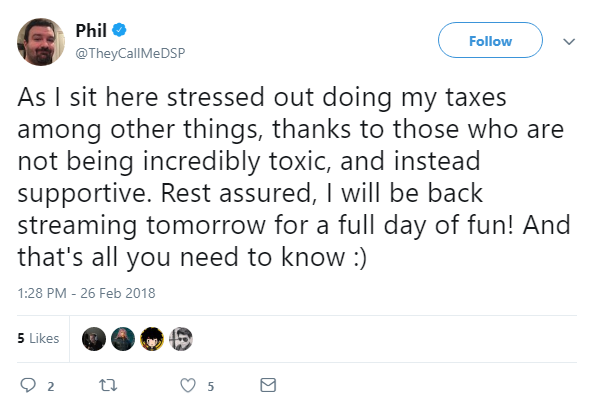Open the @TheyCallMeDSP handle link
The width and height of the screenshot is (596, 417).
[130, 53]
